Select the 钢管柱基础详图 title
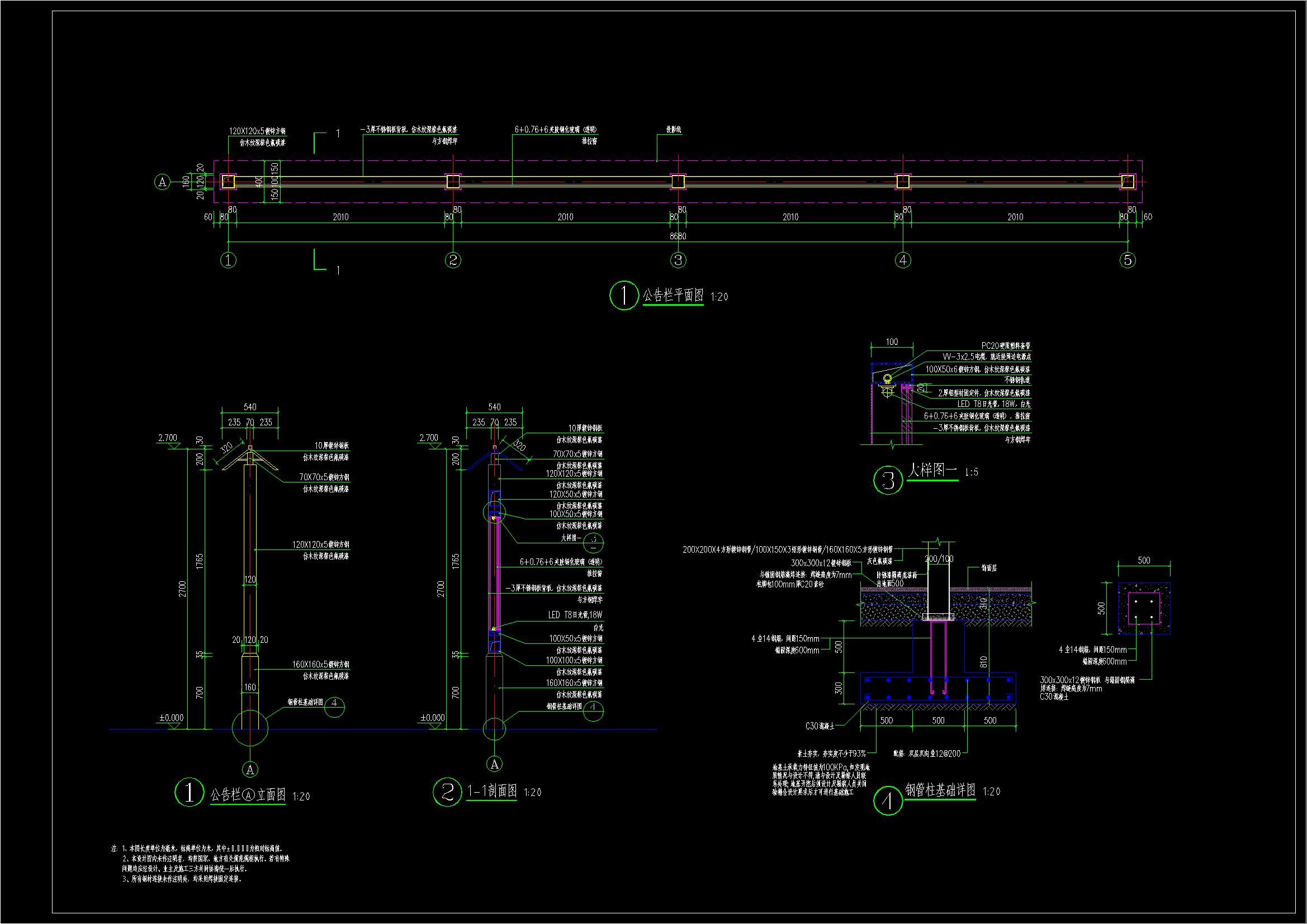The image size is (1307, 924). [x=940, y=790]
